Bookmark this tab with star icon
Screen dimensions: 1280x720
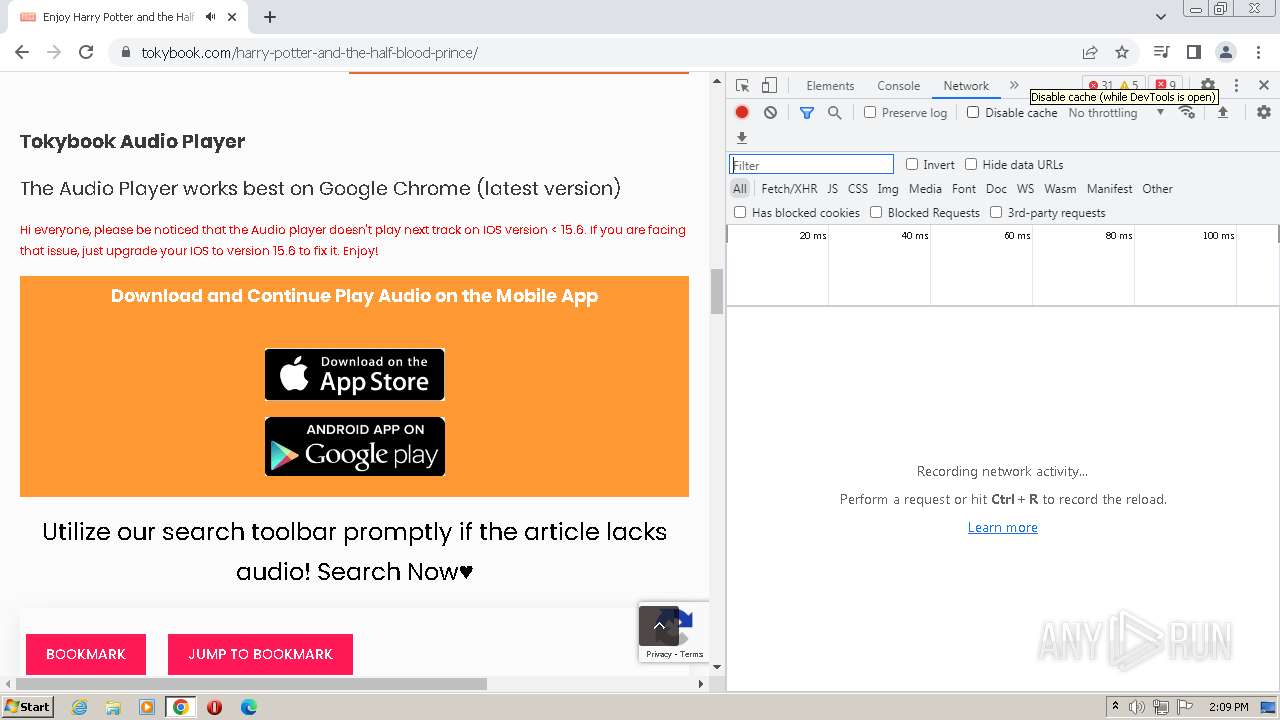pos(1122,52)
